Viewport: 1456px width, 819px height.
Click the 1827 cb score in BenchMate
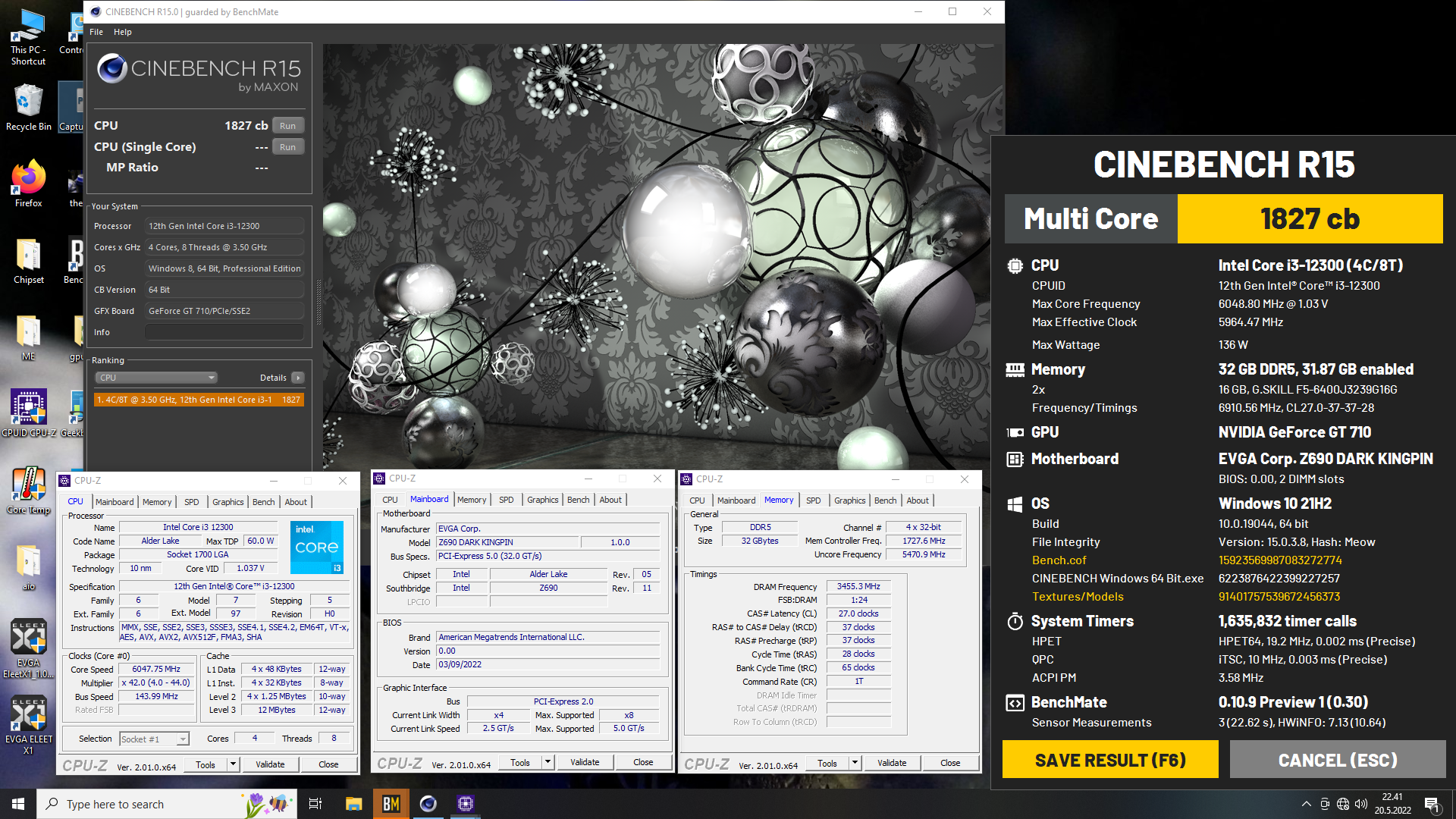click(1310, 219)
